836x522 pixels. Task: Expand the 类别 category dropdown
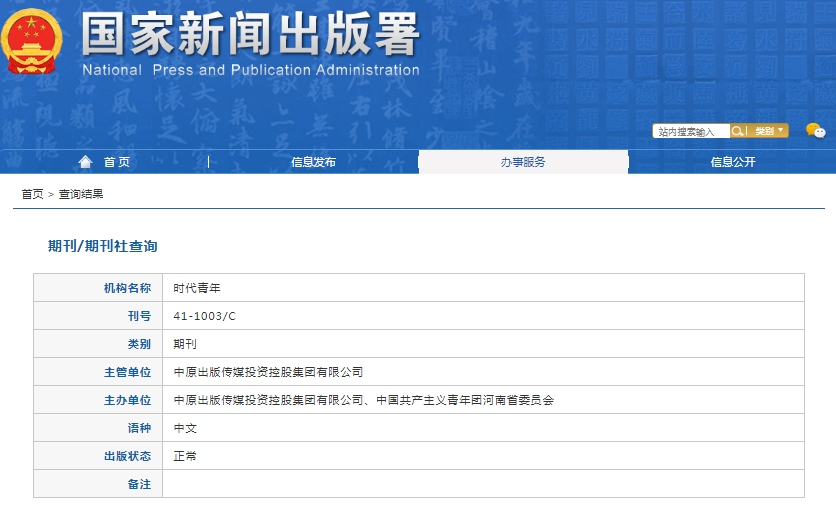[x=768, y=131]
